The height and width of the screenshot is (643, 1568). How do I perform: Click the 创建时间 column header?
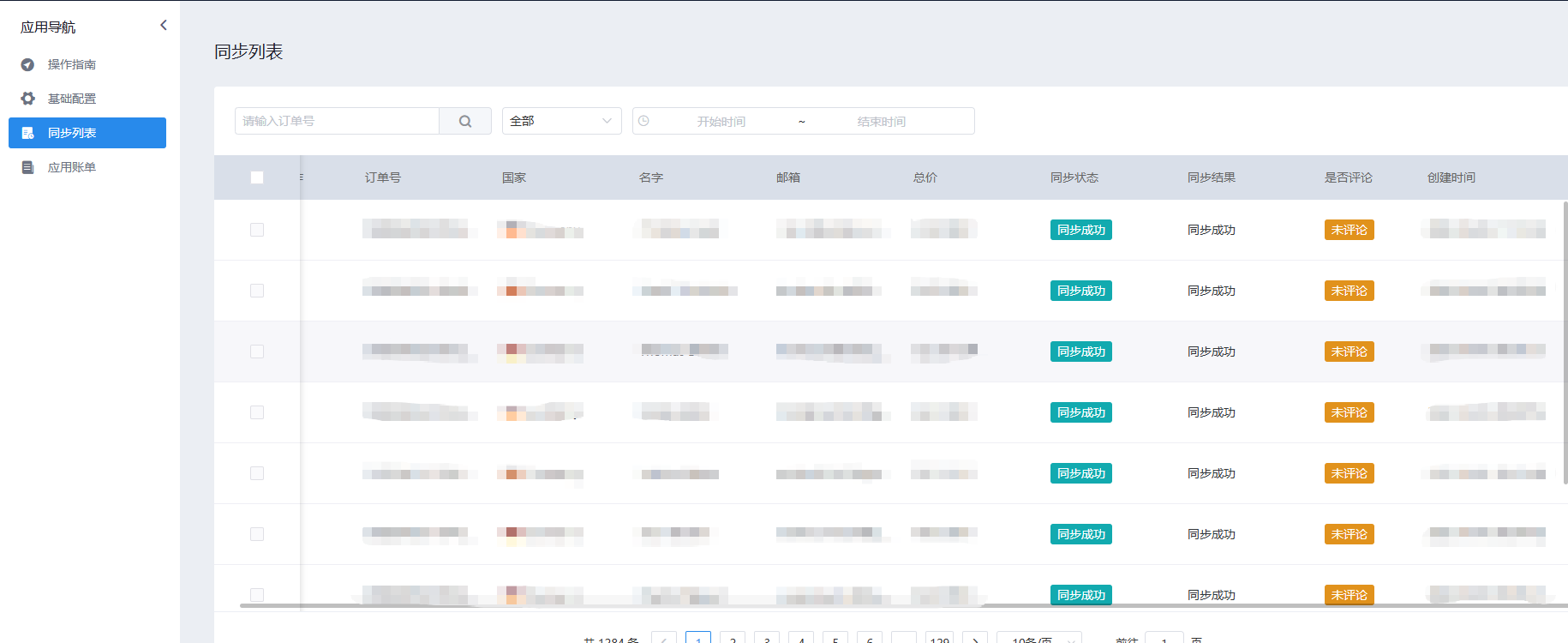click(1451, 177)
